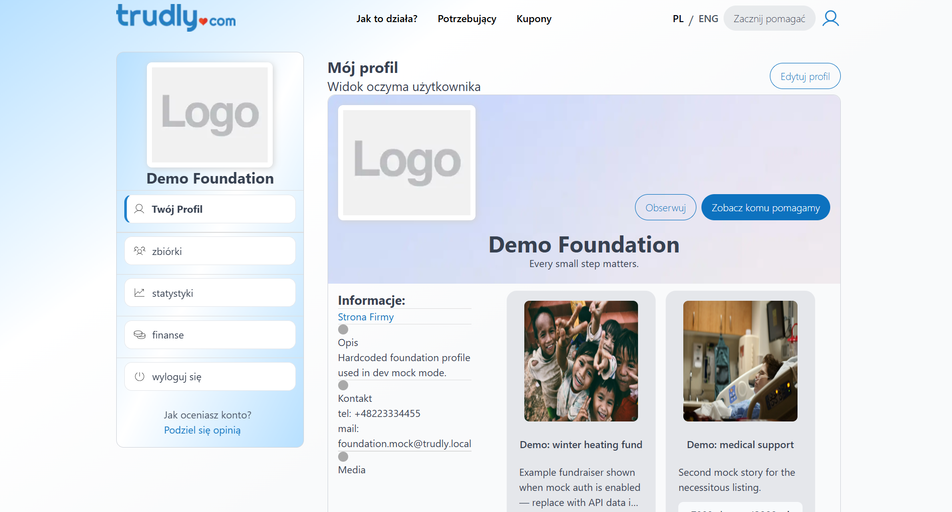Switch language to ENG

click(x=708, y=19)
